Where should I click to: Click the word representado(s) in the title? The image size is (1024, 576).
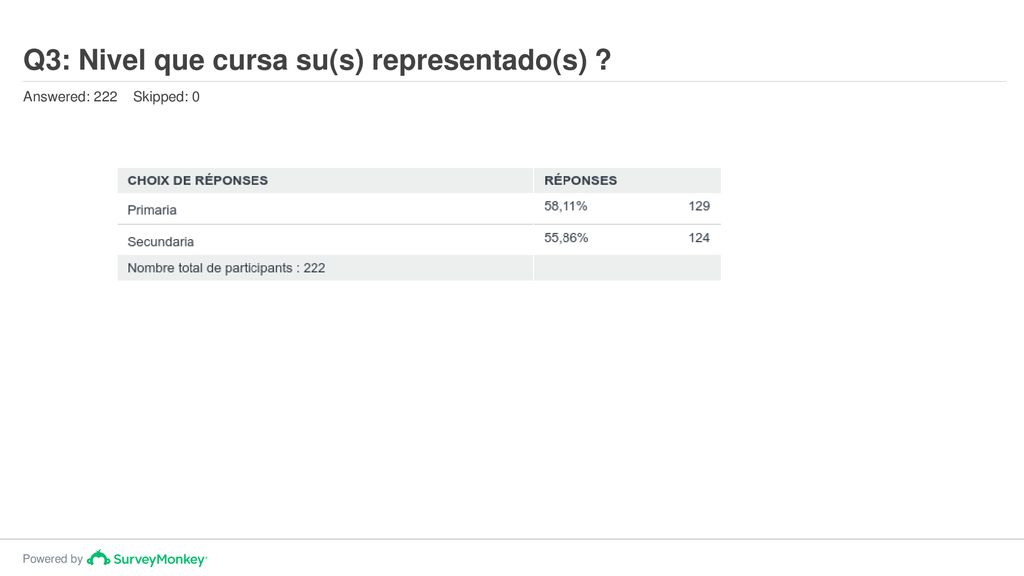(x=479, y=60)
